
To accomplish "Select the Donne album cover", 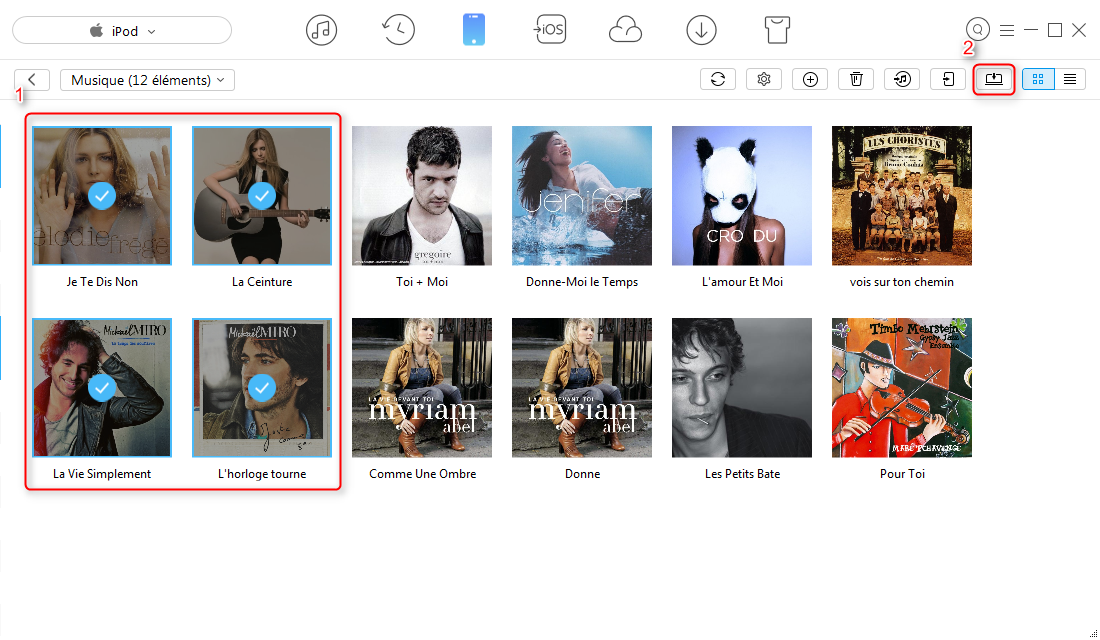I will pos(582,387).
